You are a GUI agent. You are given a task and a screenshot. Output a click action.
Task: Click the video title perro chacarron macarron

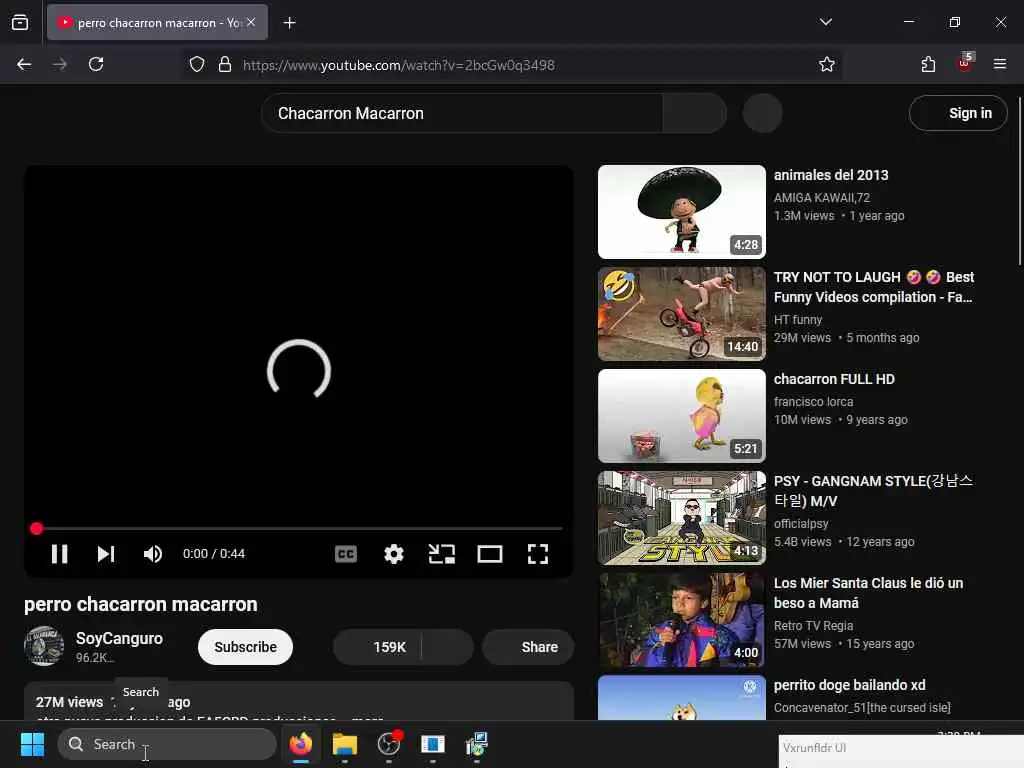click(141, 604)
